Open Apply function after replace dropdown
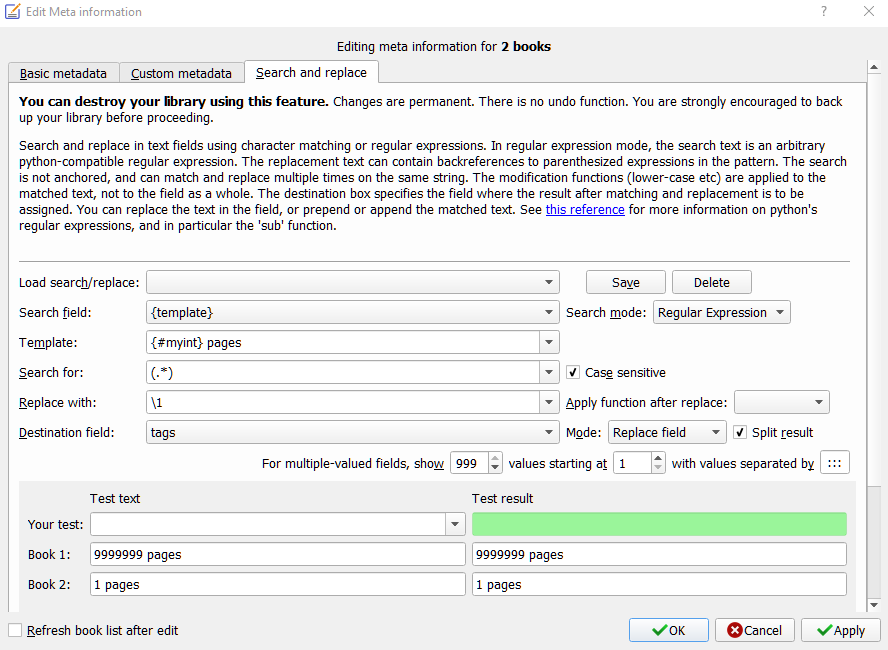This screenshot has width=888, height=650. [781, 403]
